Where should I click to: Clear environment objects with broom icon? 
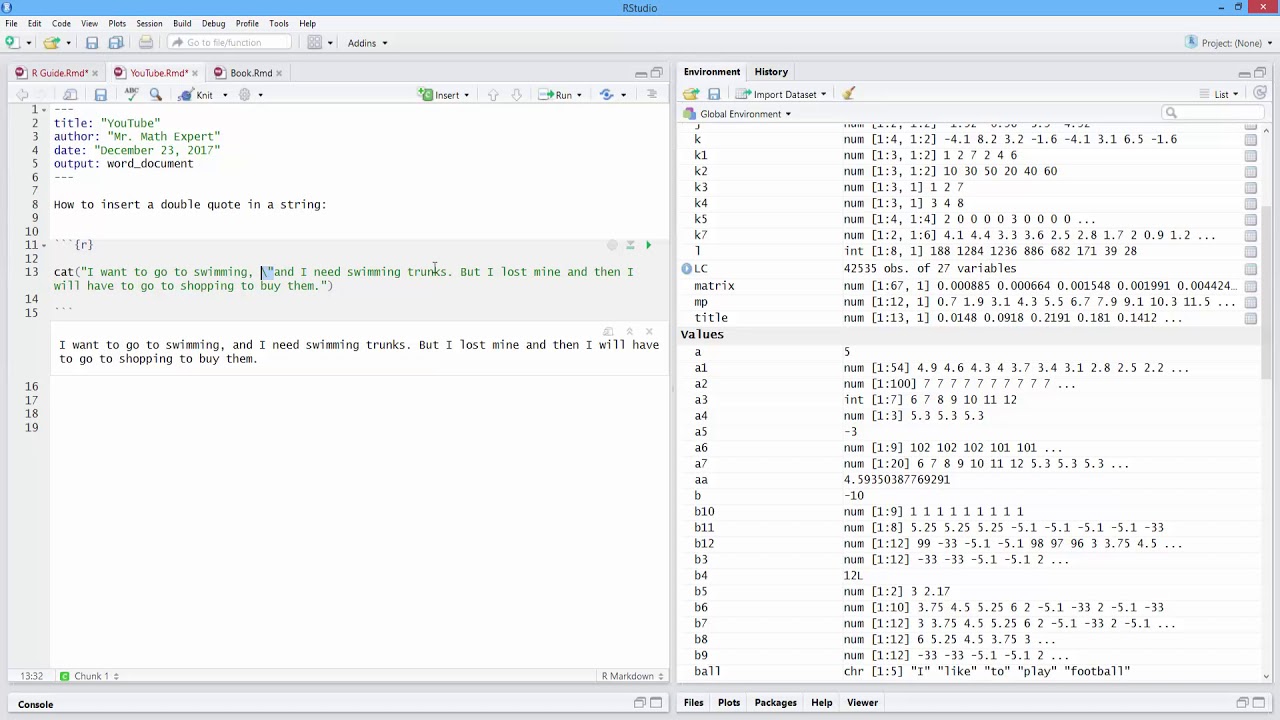point(849,94)
